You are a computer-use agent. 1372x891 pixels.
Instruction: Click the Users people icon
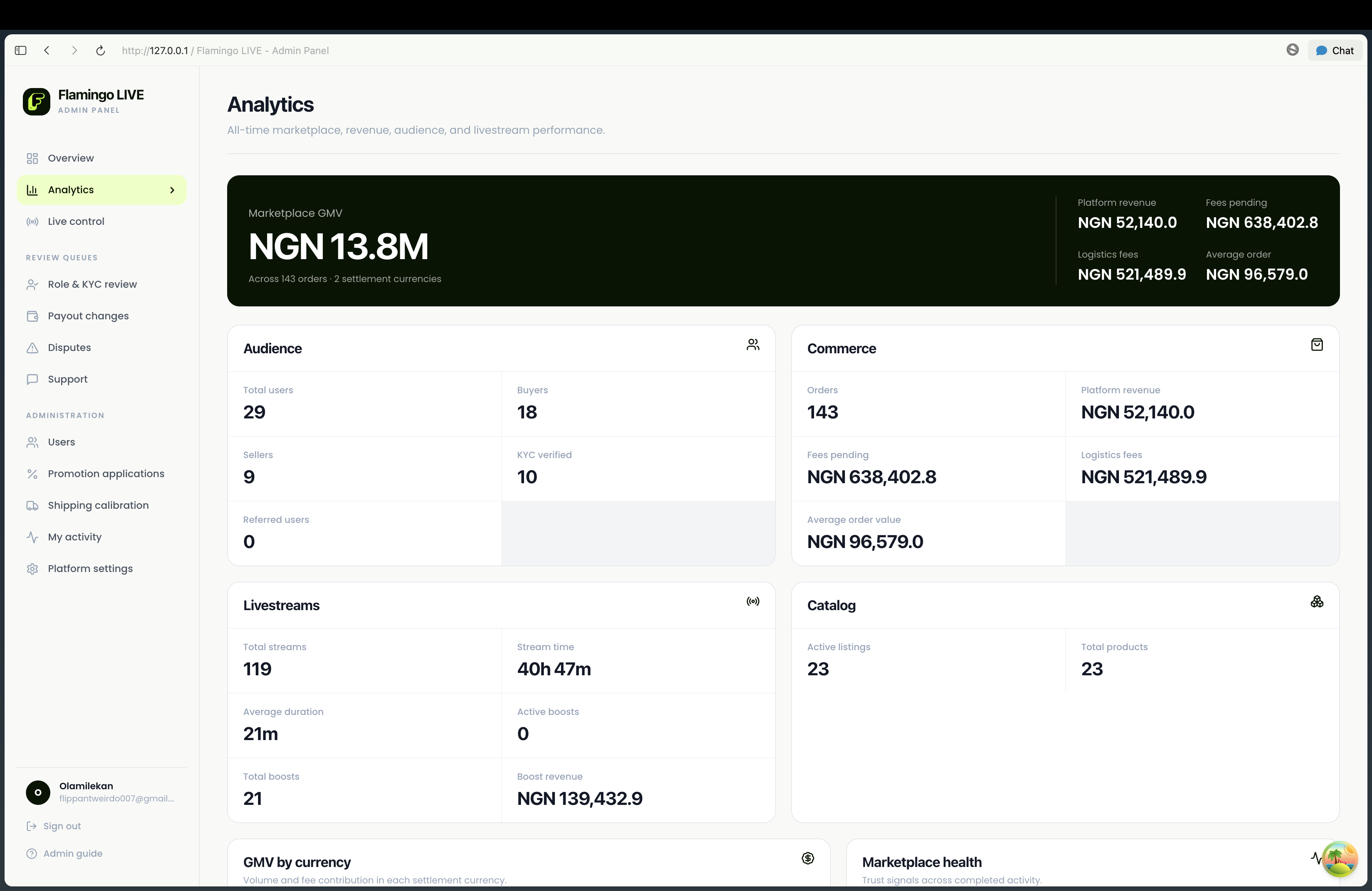click(32, 442)
